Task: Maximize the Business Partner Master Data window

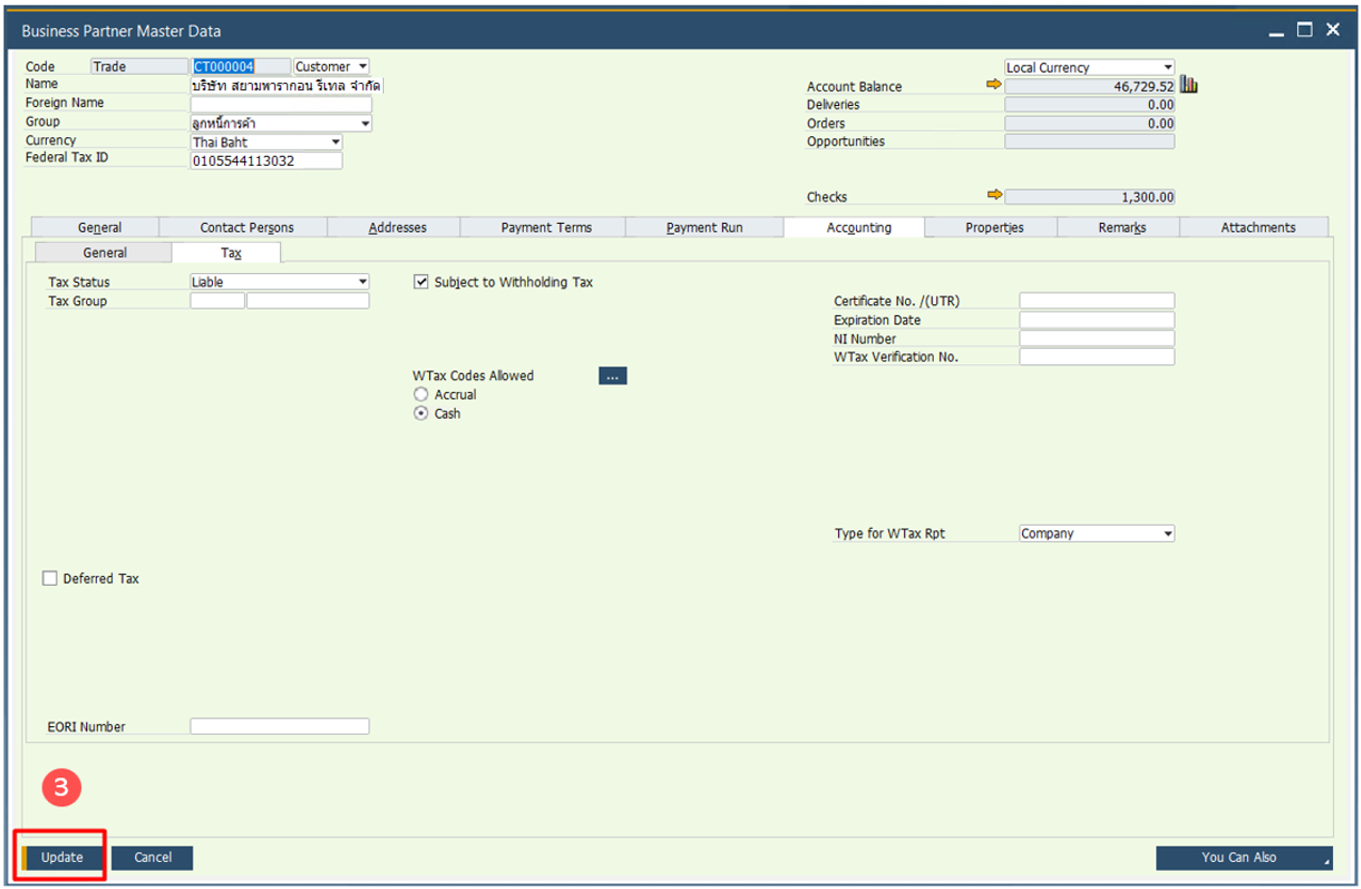Action: point(1304,30)
